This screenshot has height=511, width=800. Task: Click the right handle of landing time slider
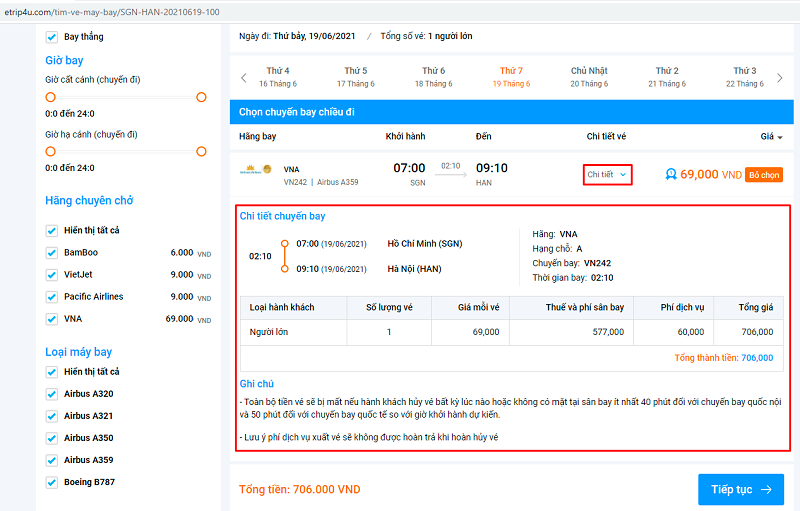click(x=202, y=151)
